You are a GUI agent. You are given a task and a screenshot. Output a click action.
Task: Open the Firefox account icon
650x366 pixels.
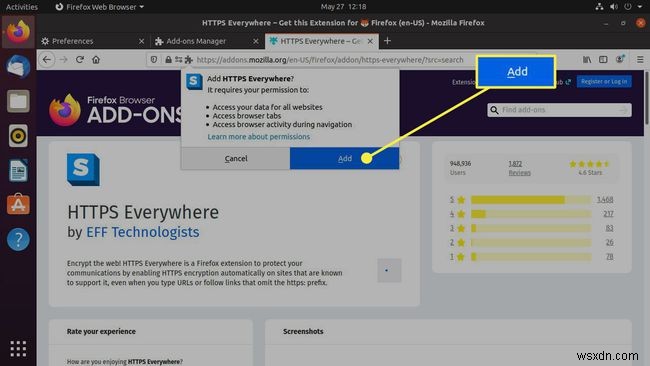point(620,59)
